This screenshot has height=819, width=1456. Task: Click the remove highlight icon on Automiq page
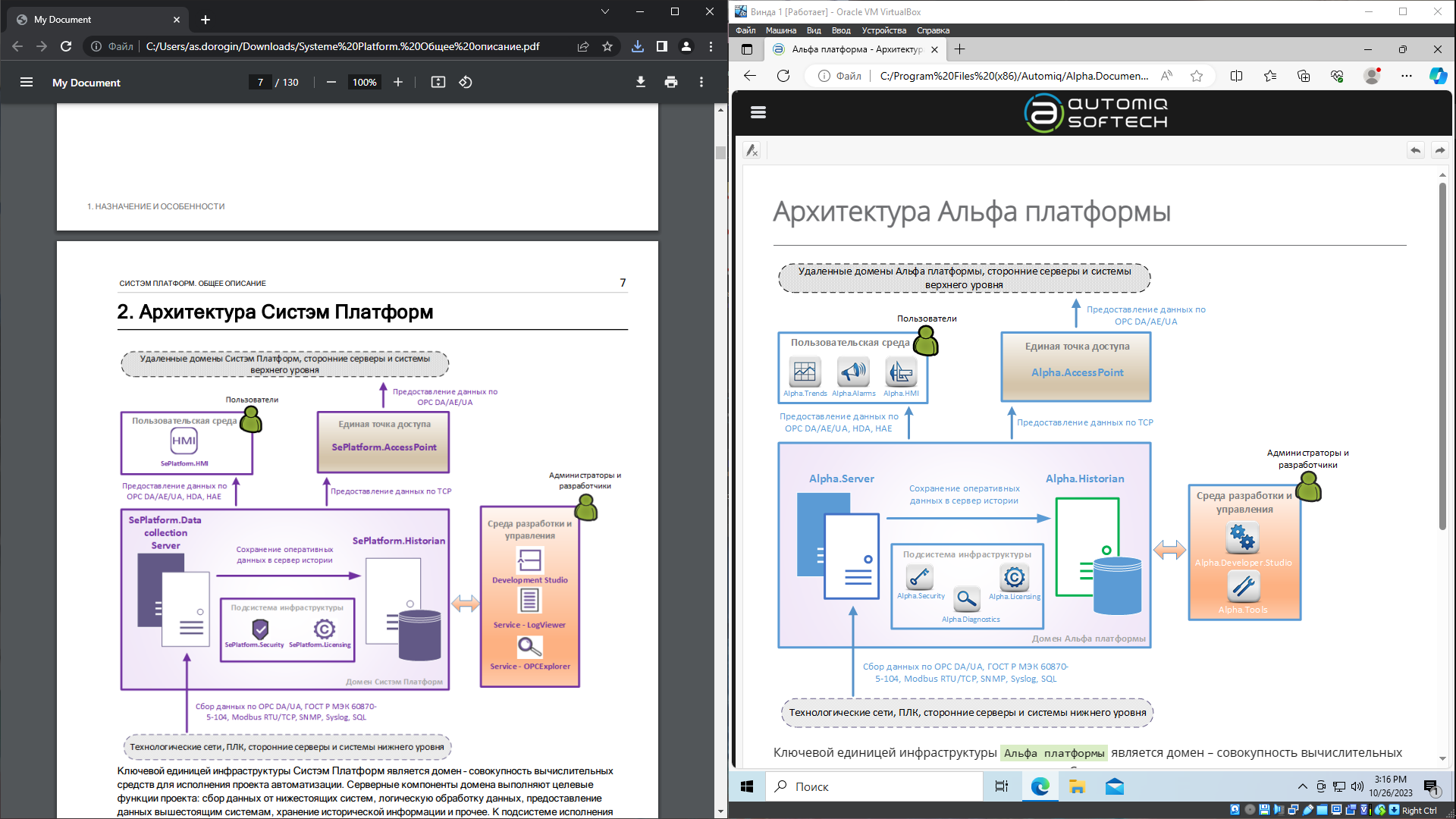coord(752,150)
